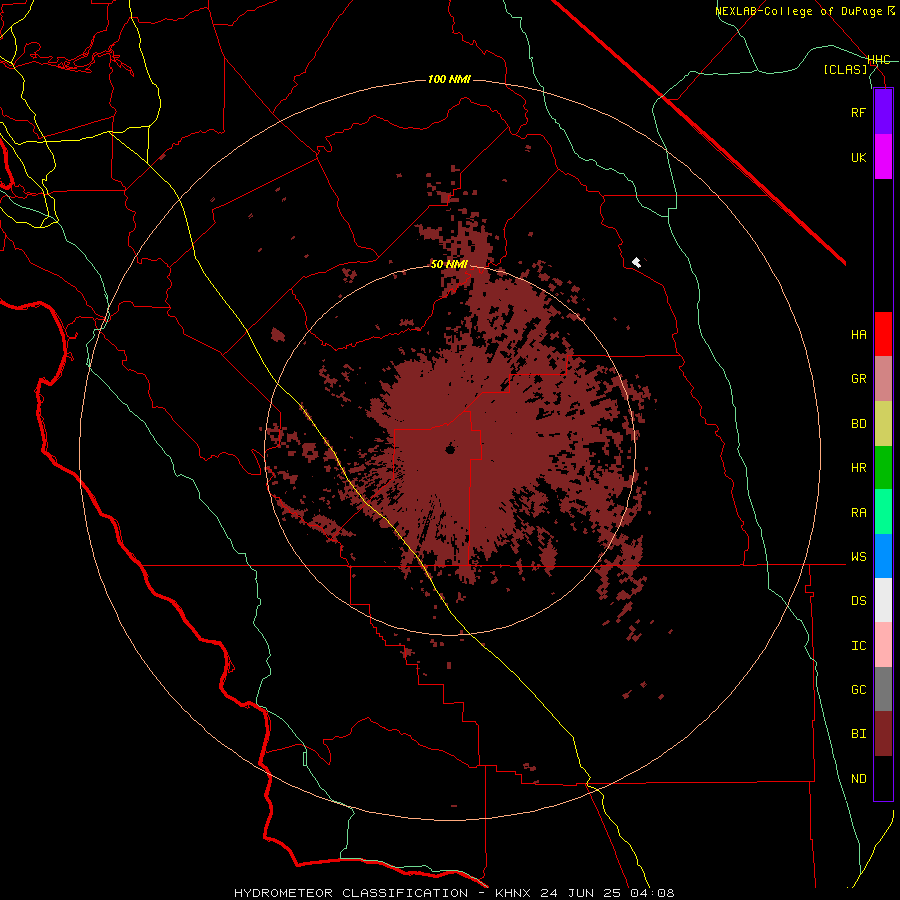
Task: Click the '50 NMI' range ring label
Action: tap(449, 265)
